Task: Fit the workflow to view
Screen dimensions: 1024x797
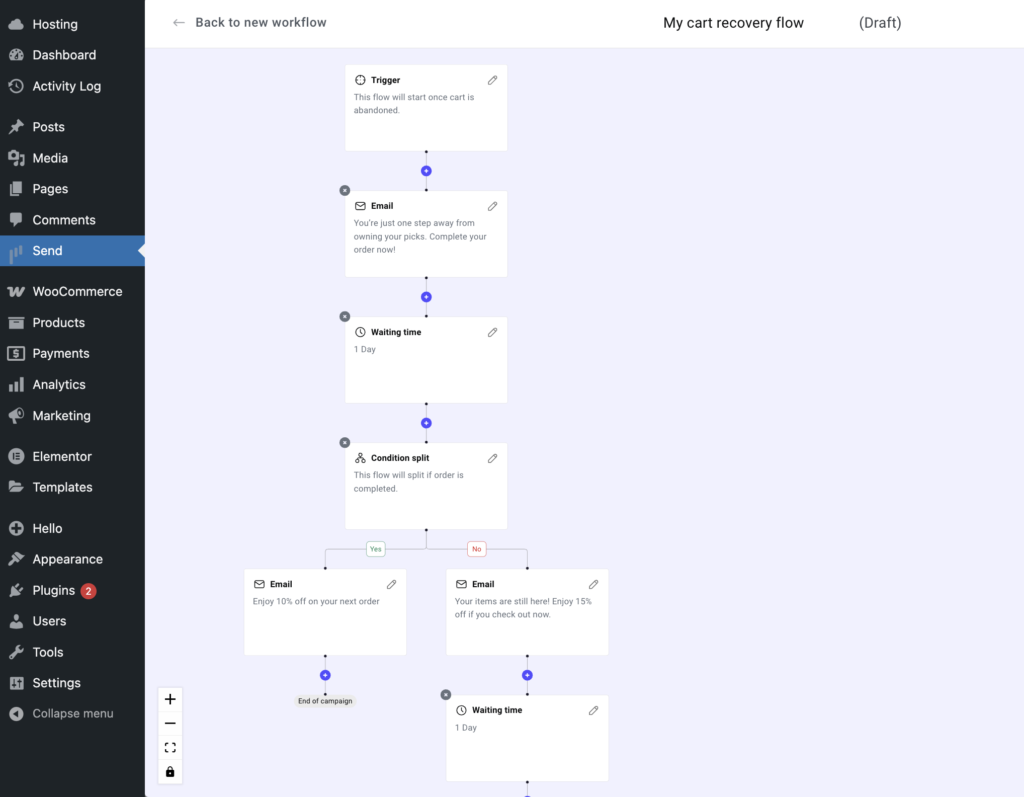Action: click(x=170, y=747)
